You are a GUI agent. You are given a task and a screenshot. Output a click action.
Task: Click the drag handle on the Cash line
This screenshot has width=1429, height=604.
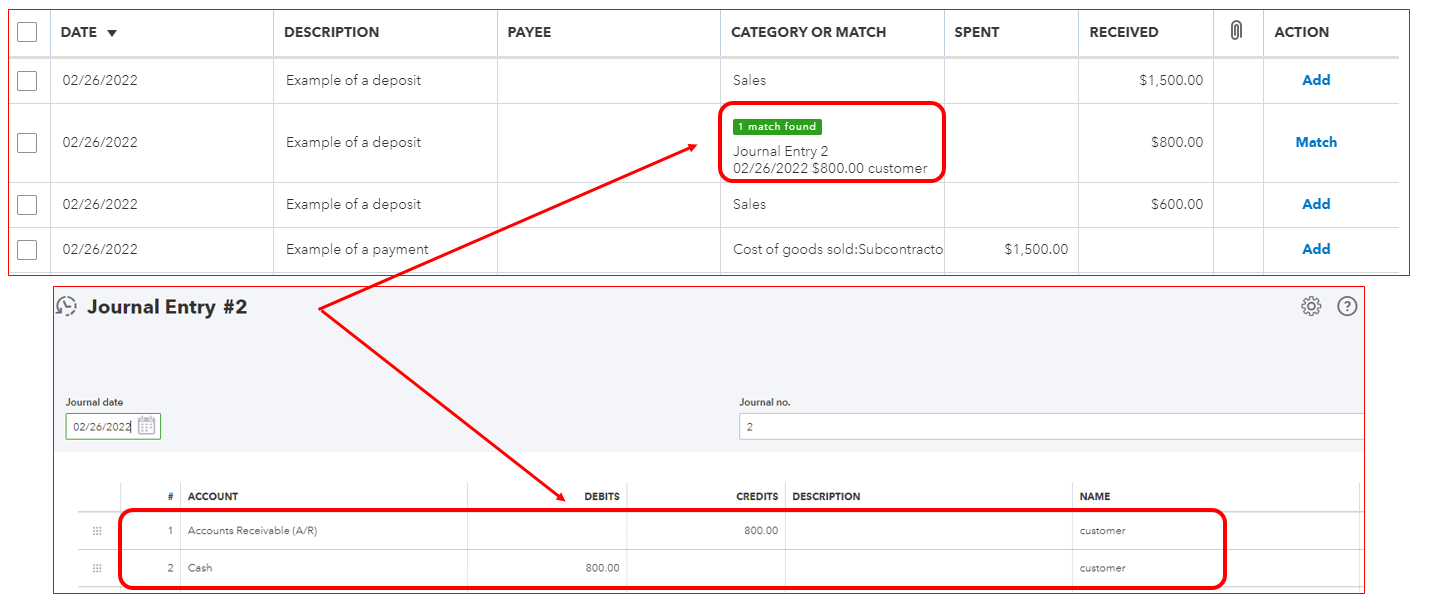97,568
